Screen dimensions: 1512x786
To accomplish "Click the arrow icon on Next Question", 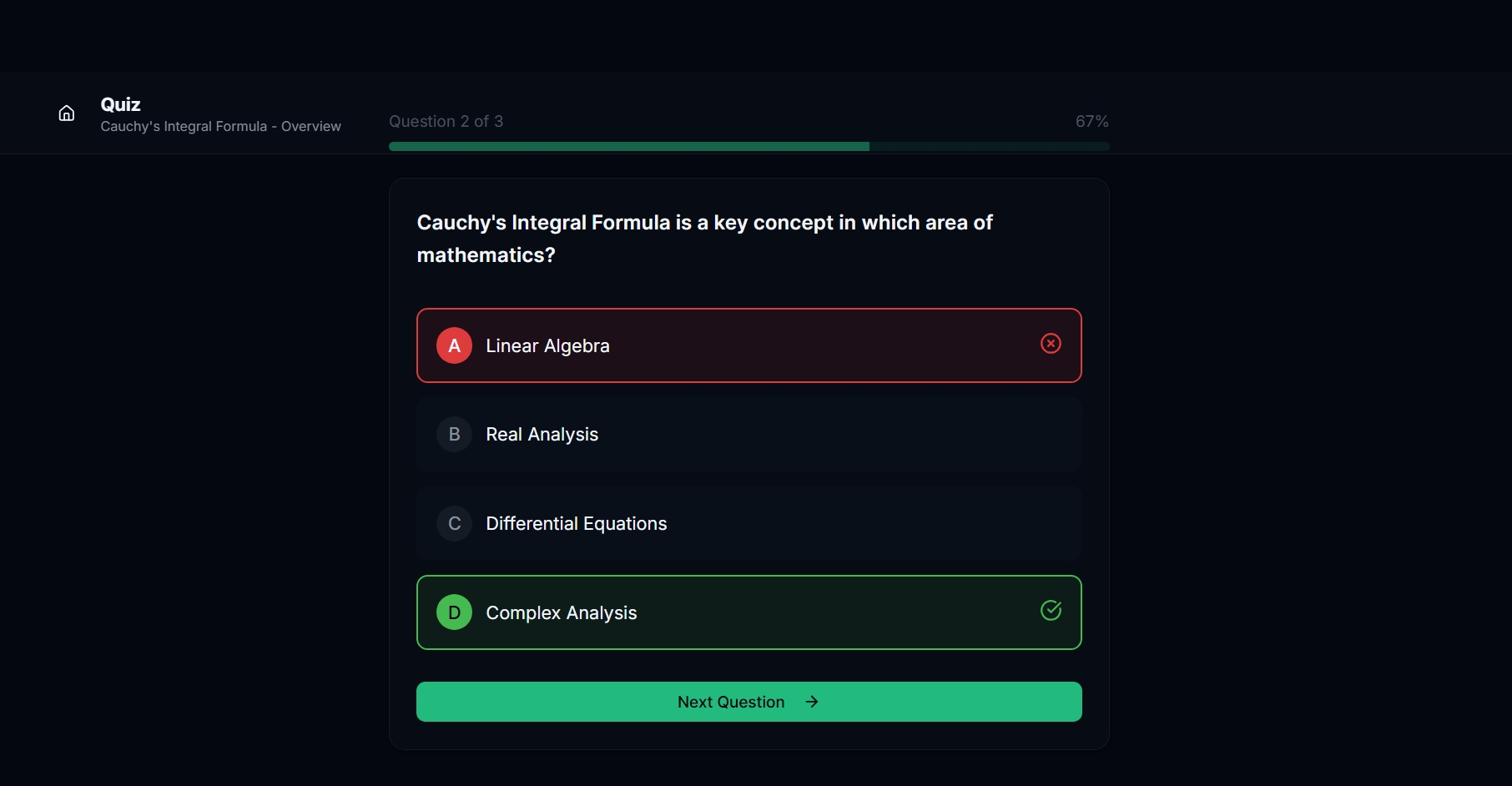I will (x=811, y=702).
